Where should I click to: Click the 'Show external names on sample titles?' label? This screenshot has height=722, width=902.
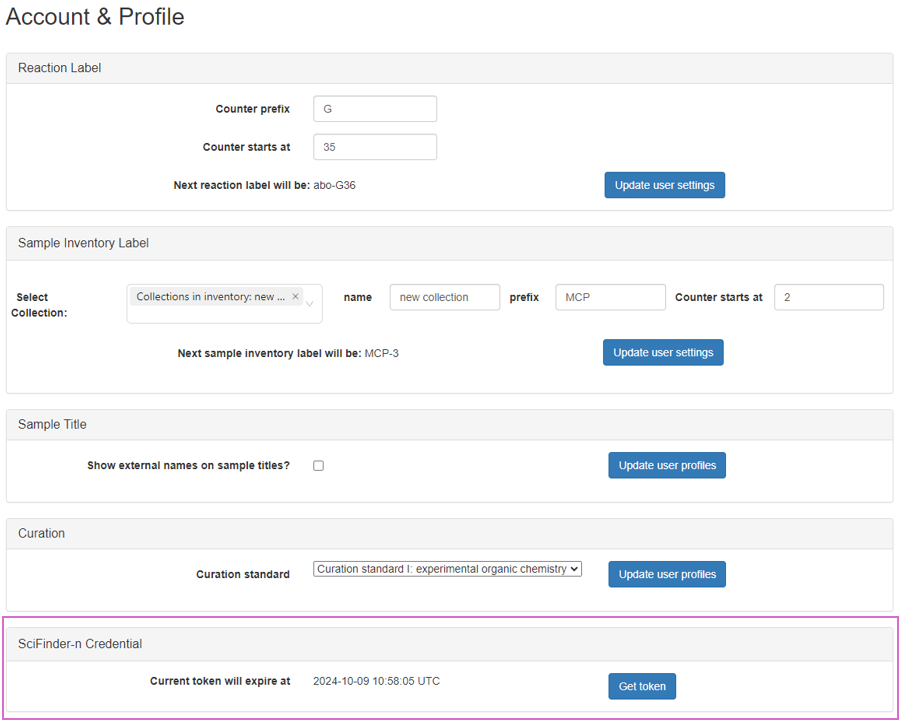tap(188, 466)
